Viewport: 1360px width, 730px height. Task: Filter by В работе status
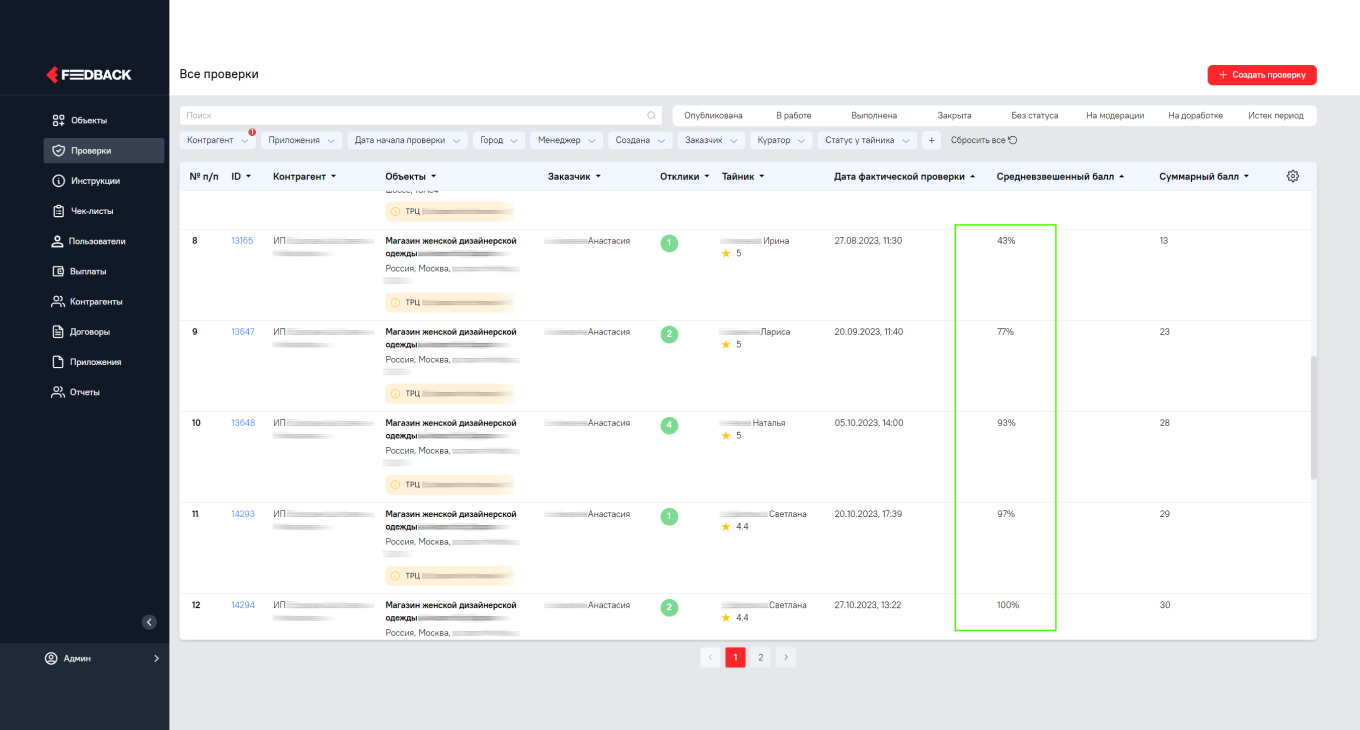794,115
